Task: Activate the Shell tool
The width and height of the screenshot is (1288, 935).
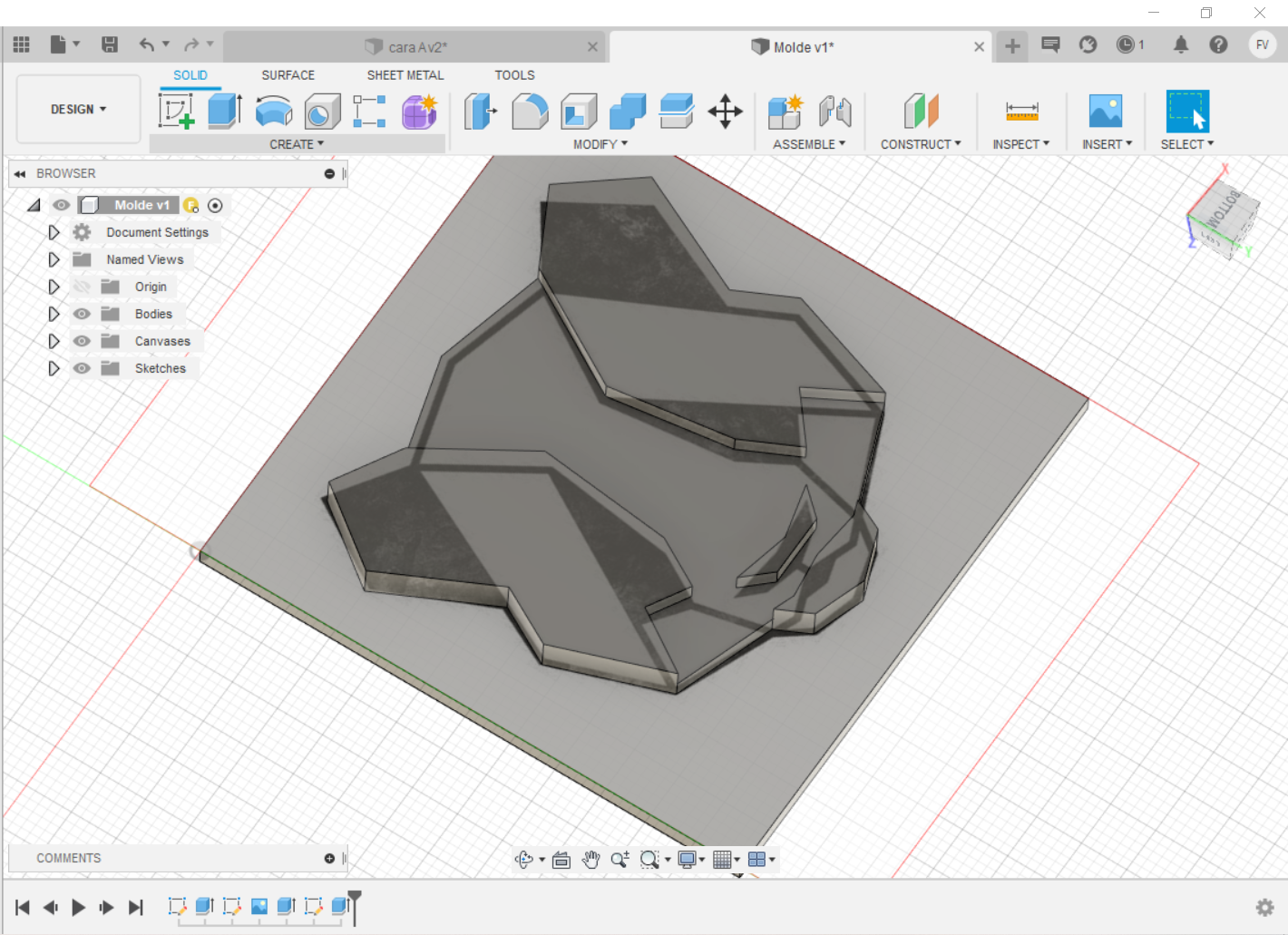Action: (579, 111)
